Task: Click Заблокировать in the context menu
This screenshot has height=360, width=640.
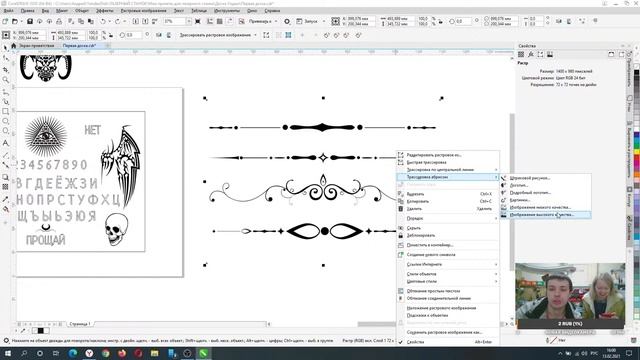Action: coord(448,236)
